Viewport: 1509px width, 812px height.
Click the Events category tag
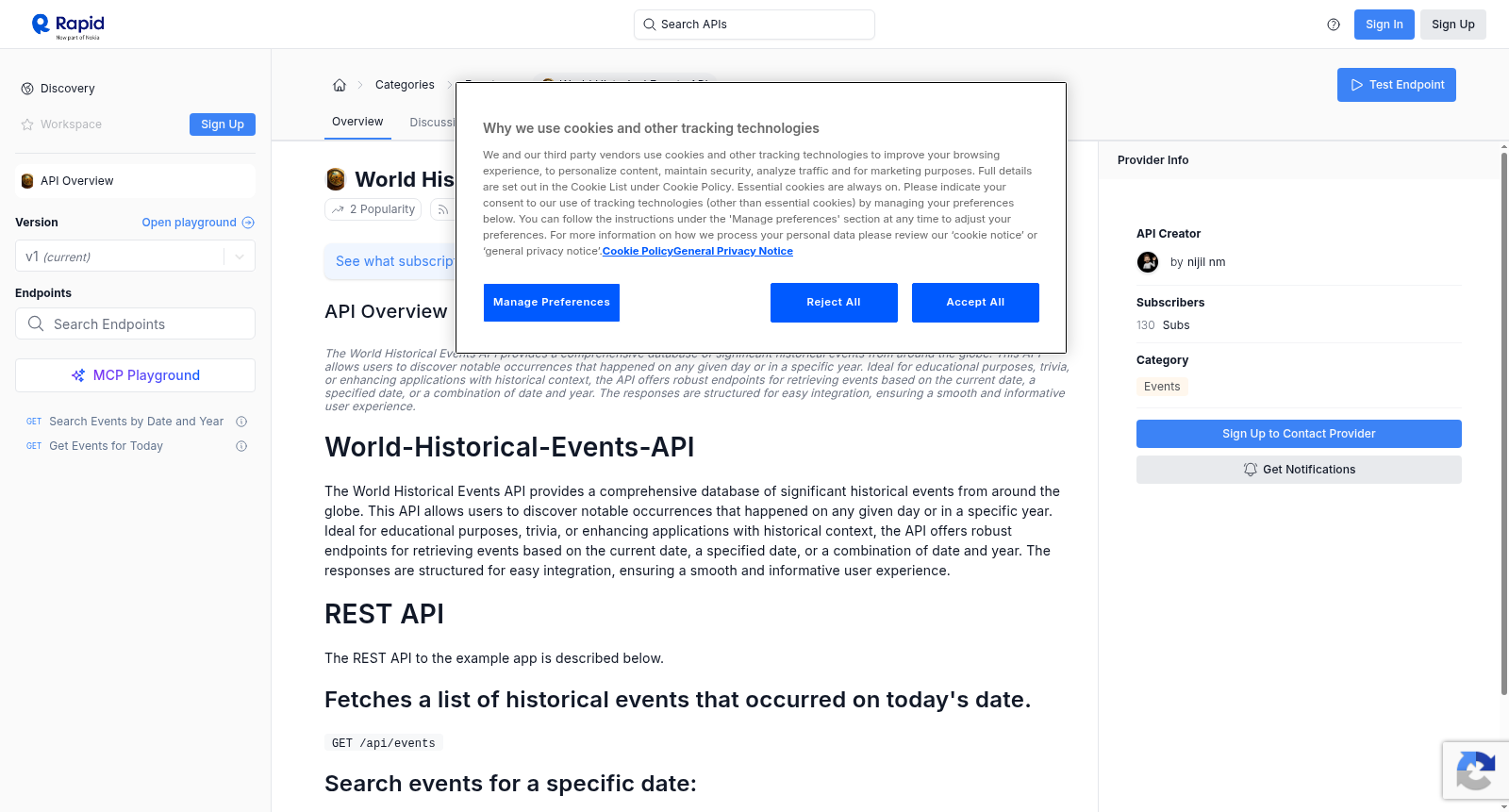pyautogui.click(x=1162, y=387)
